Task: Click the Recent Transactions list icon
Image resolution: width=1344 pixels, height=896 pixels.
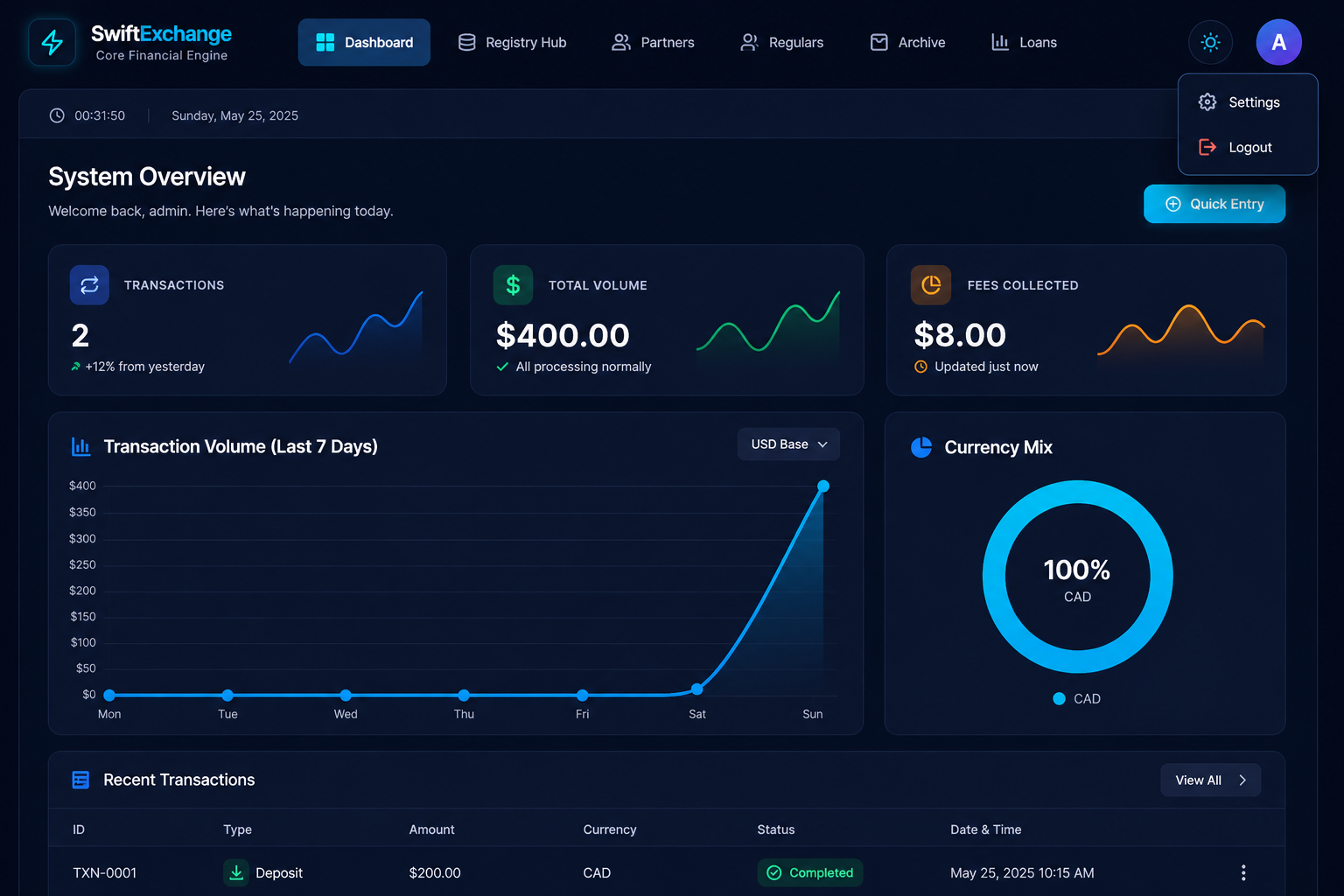Action: coord(80,780)
